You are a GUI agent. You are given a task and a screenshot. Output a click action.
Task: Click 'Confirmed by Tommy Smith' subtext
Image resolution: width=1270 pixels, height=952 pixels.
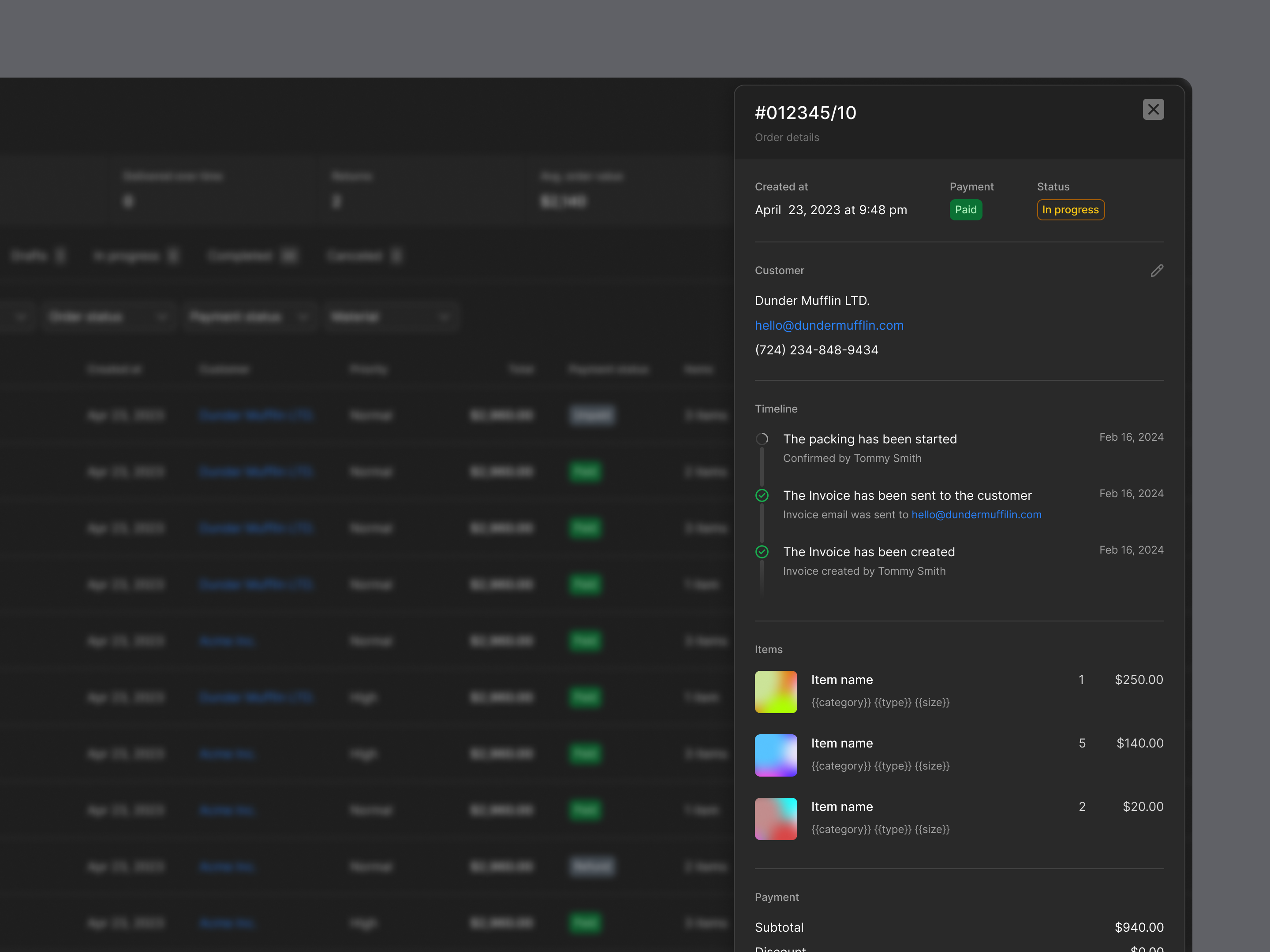852,458
